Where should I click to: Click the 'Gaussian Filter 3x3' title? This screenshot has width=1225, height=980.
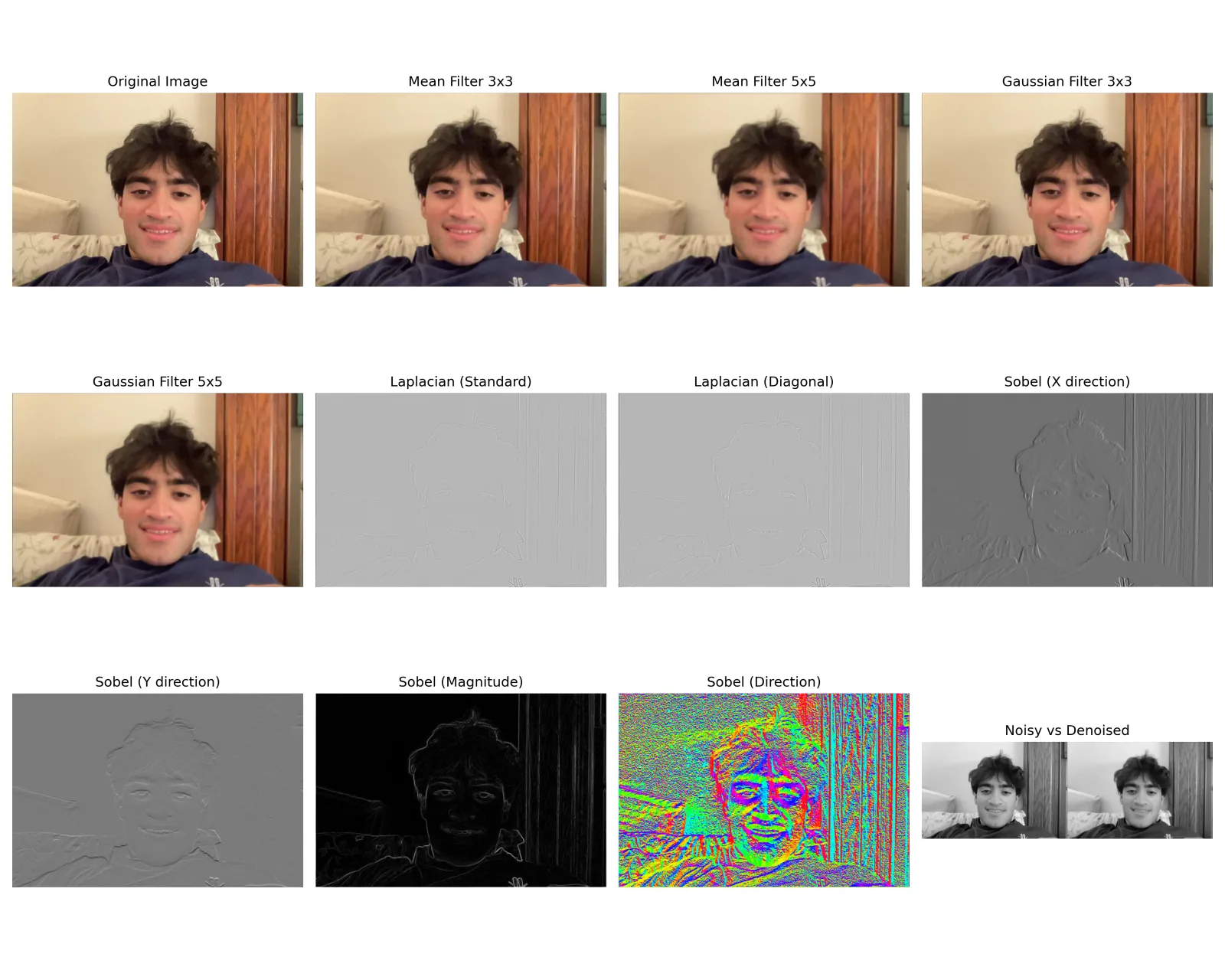pyautogui.click(x=1067, y=81)
